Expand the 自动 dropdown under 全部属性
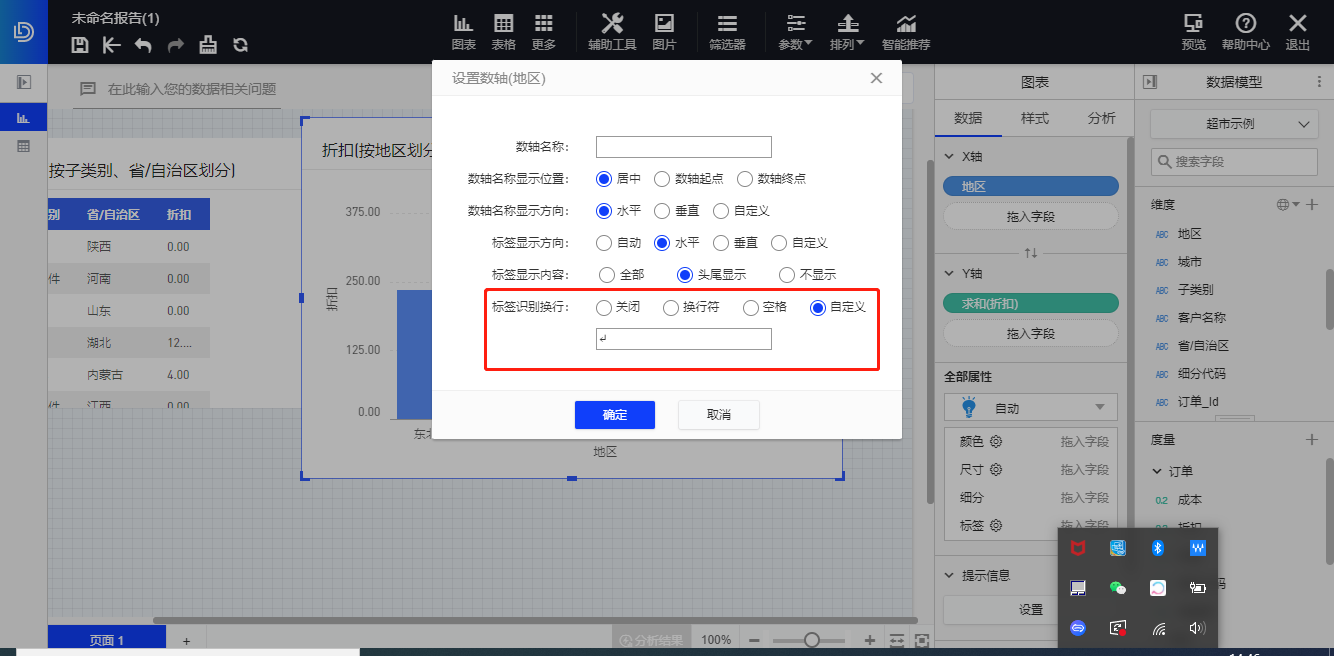This screenshot has height=656, width=1334. pos(1031,407)
